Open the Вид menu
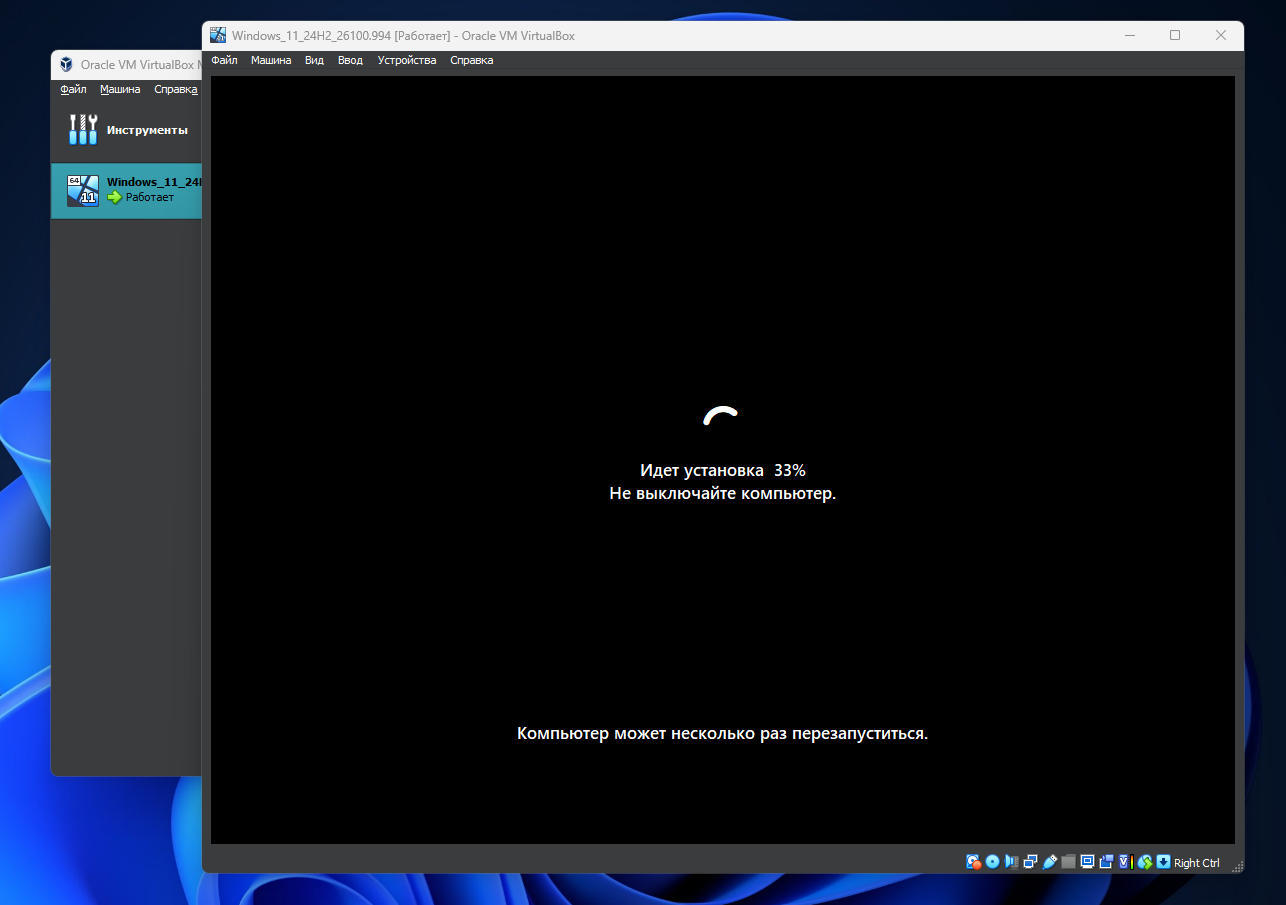Viewport: 1286px width, 905px height. [314, 60]
